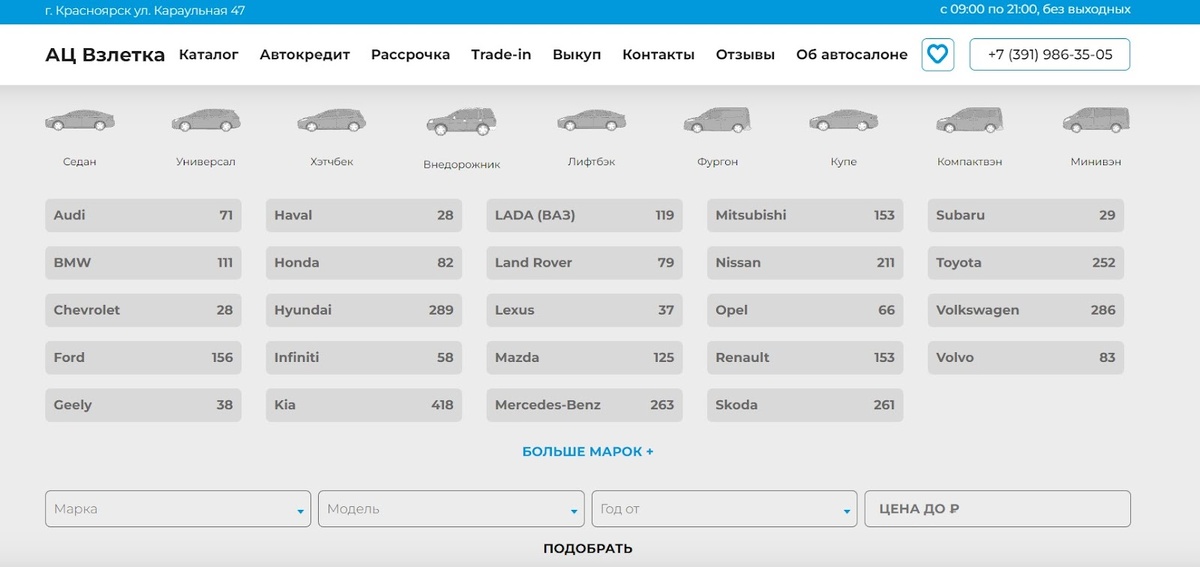Screen dimensions: 1200x567
Task: Choose the Opel brand button
Action: (805, 310)
